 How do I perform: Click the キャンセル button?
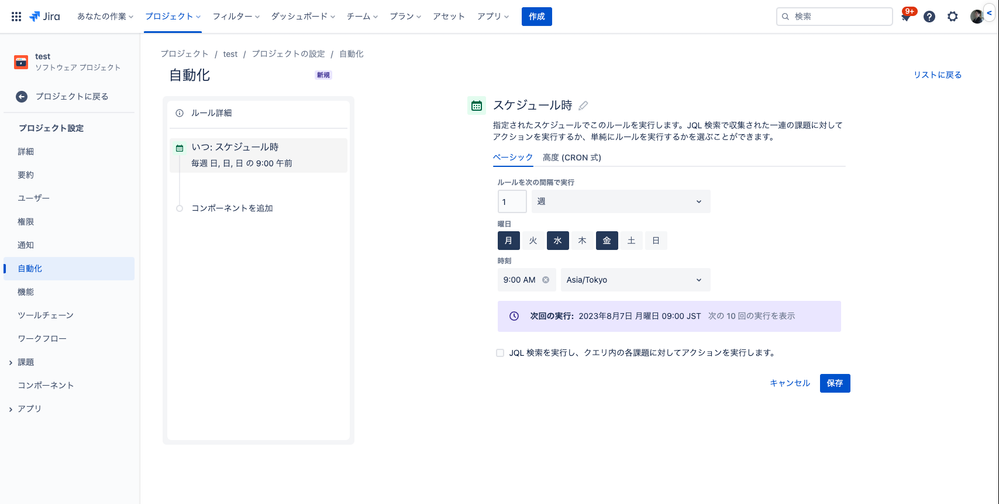[x=790, y=383]
